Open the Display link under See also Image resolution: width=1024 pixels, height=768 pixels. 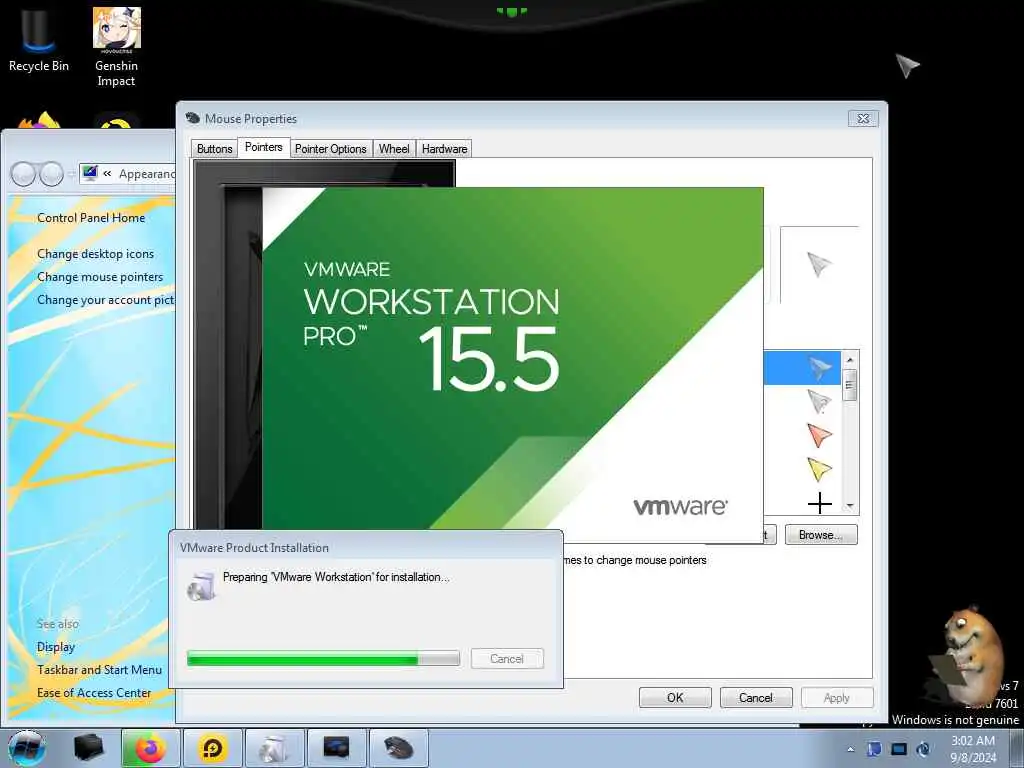56,647
